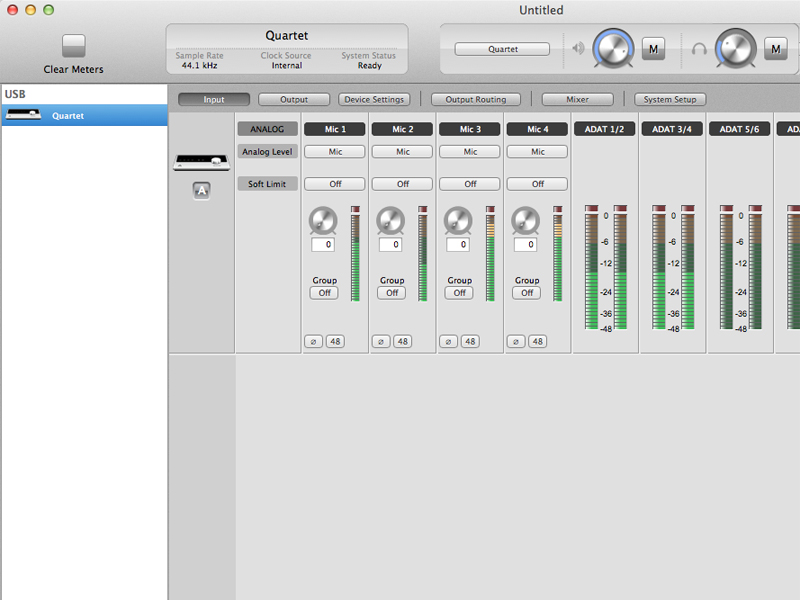This screenshot has height=600, width=800.
Task: Click the Sample Rate 44.1 kHz value
Action: point(199,65)
